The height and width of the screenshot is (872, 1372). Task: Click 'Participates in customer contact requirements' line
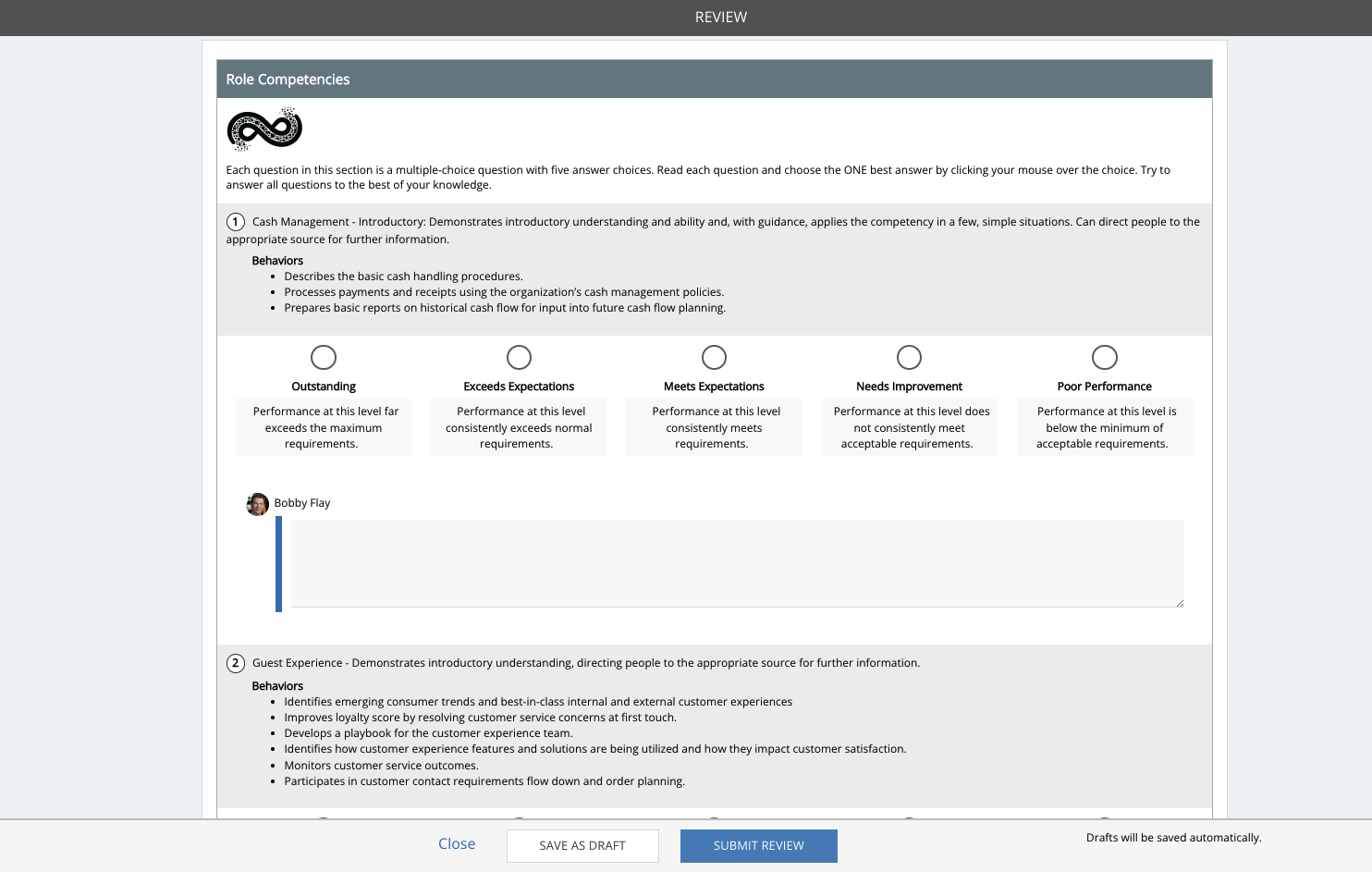click(484, 781)
